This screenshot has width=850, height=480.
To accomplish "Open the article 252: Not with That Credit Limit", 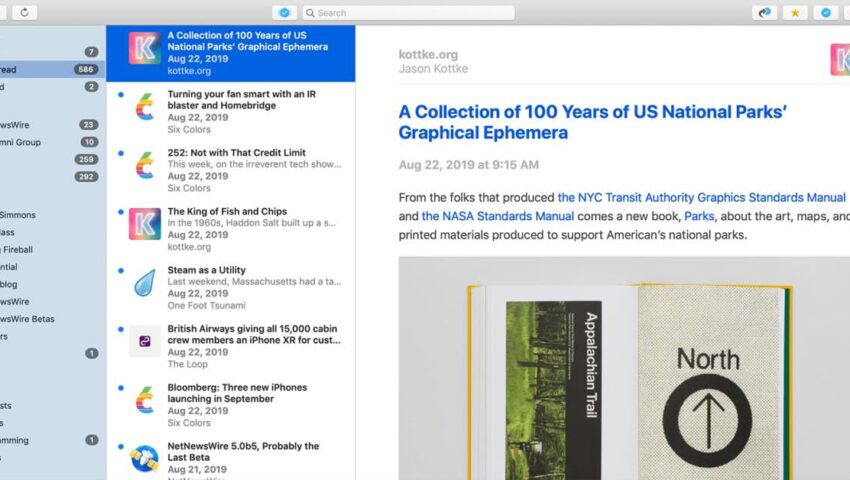I will pos(231,170).
